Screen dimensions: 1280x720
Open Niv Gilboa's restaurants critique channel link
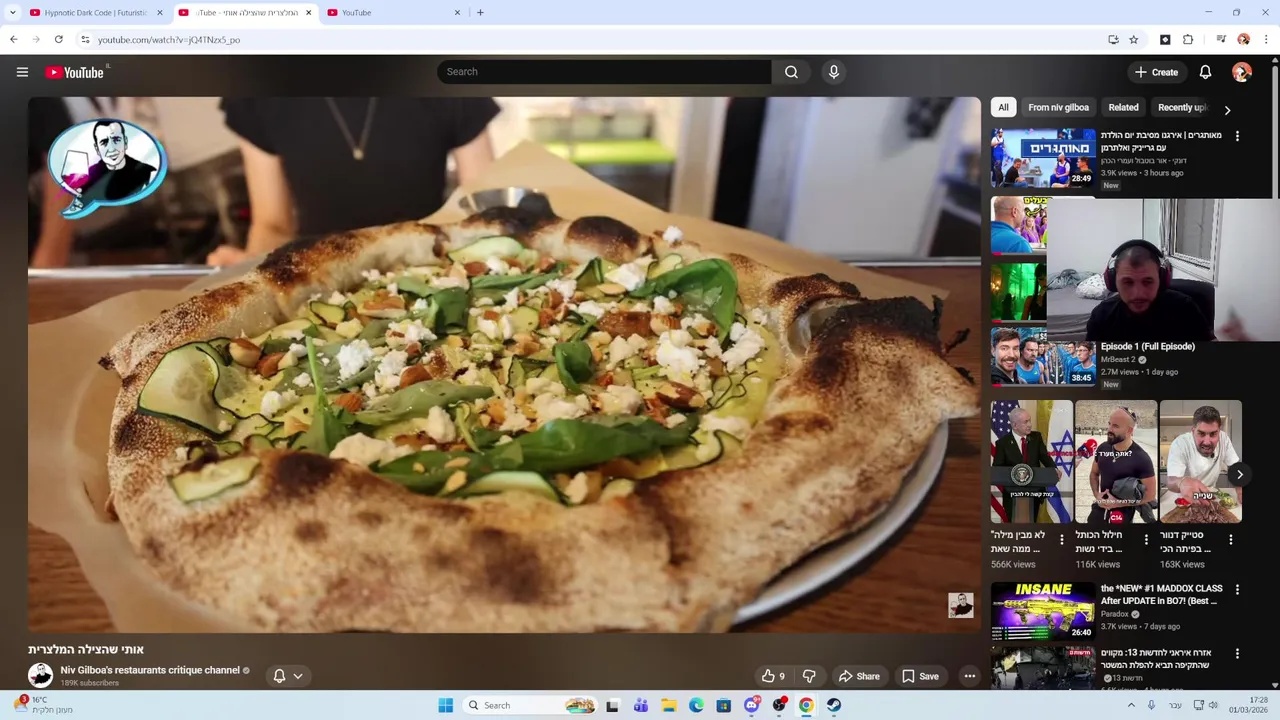pyautogui.click(x=150, y=670)
